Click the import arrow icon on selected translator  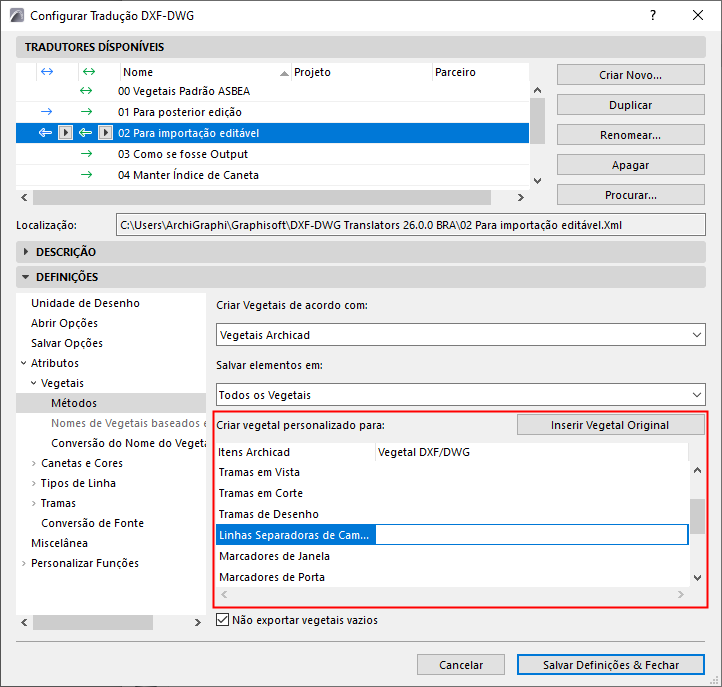pyautogui.click(x=45, y=133)
